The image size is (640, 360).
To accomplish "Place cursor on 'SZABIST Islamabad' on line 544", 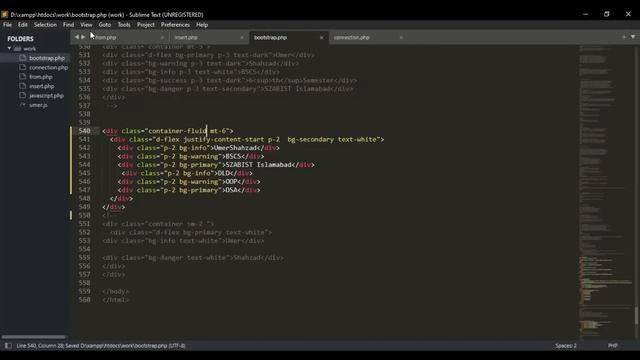I will coord(258,165).
